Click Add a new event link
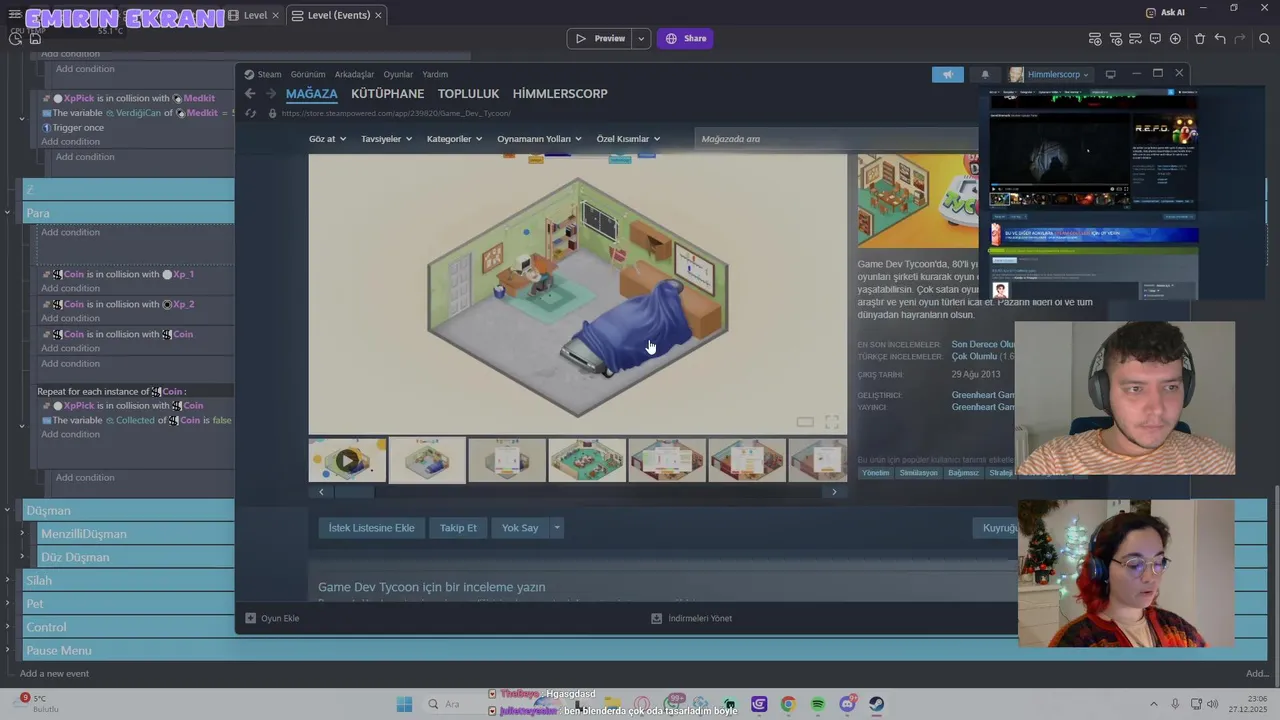 point(54,673)
